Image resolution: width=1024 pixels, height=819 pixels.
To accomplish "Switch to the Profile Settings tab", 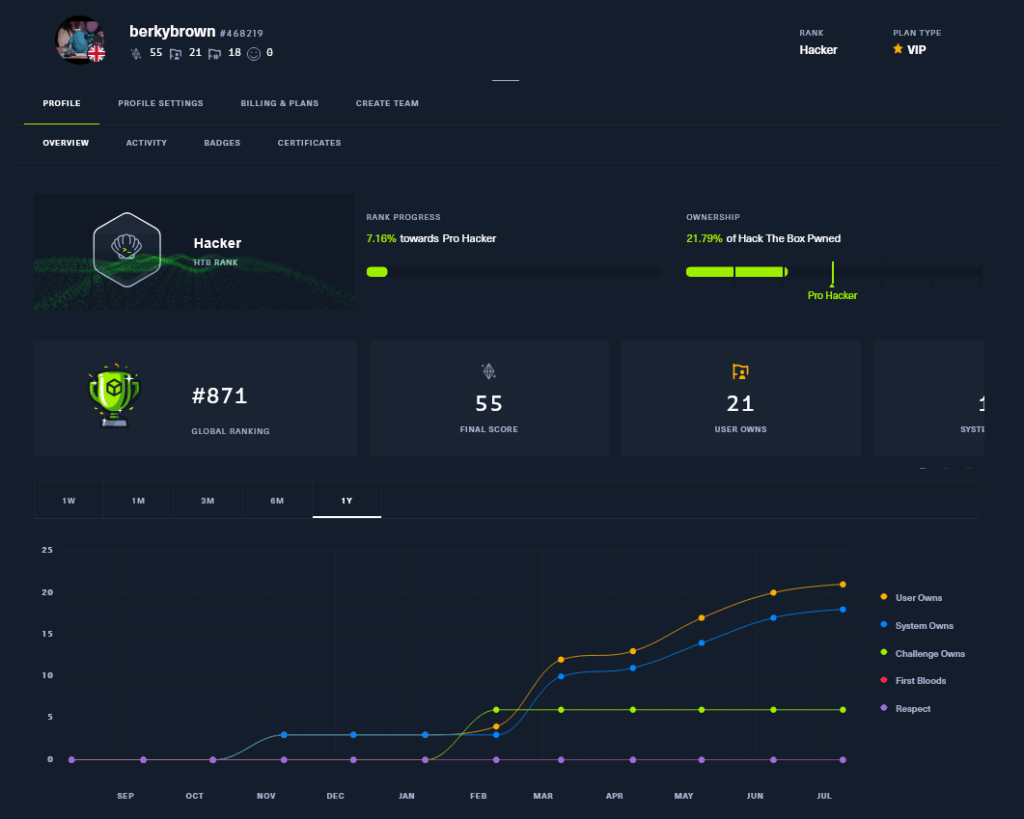I will click(x=161, y=103).
